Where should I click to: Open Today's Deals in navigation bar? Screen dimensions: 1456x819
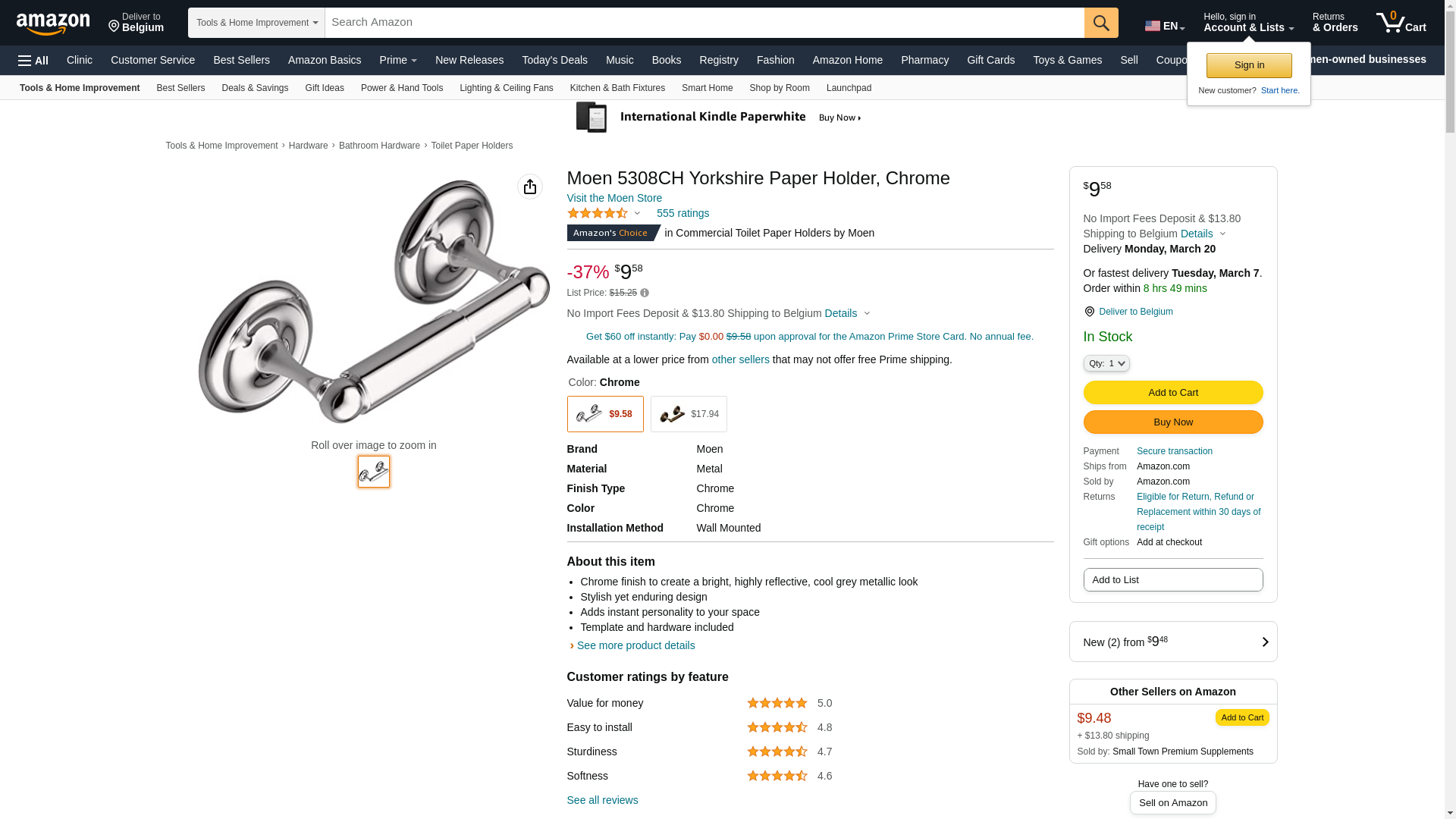[x=554, y=60]
